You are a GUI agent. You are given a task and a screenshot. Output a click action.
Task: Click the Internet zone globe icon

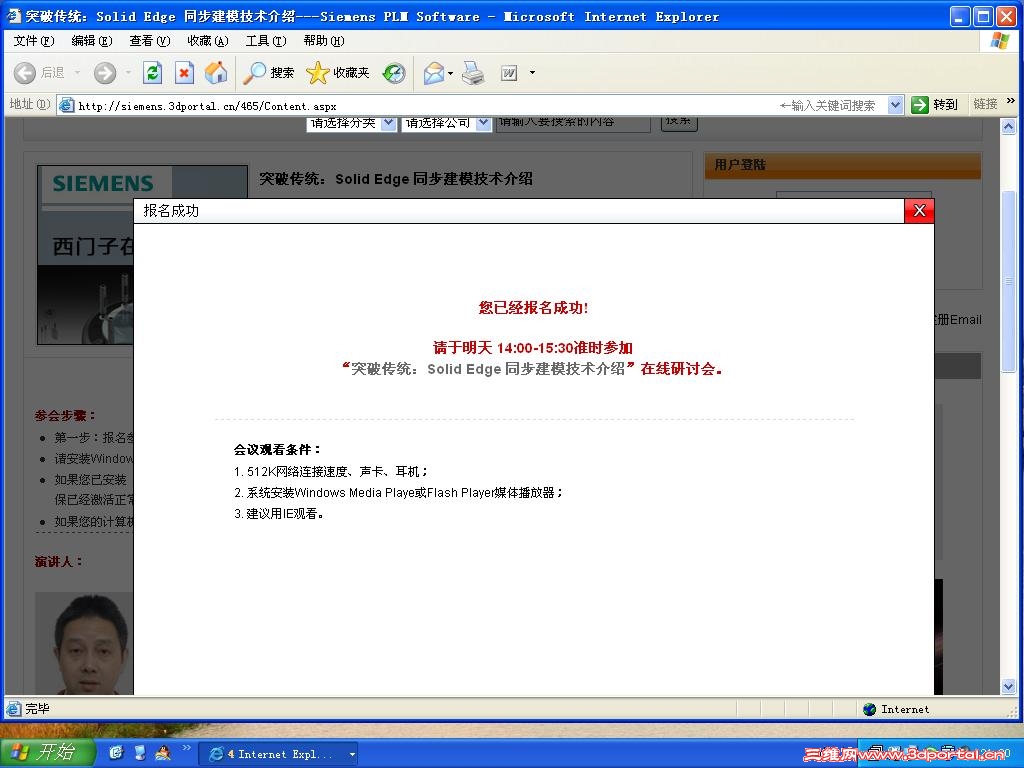[x=869, y=709]
